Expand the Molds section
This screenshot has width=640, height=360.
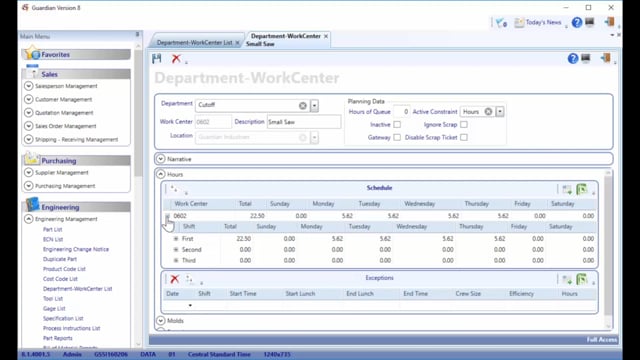point(161,321)
